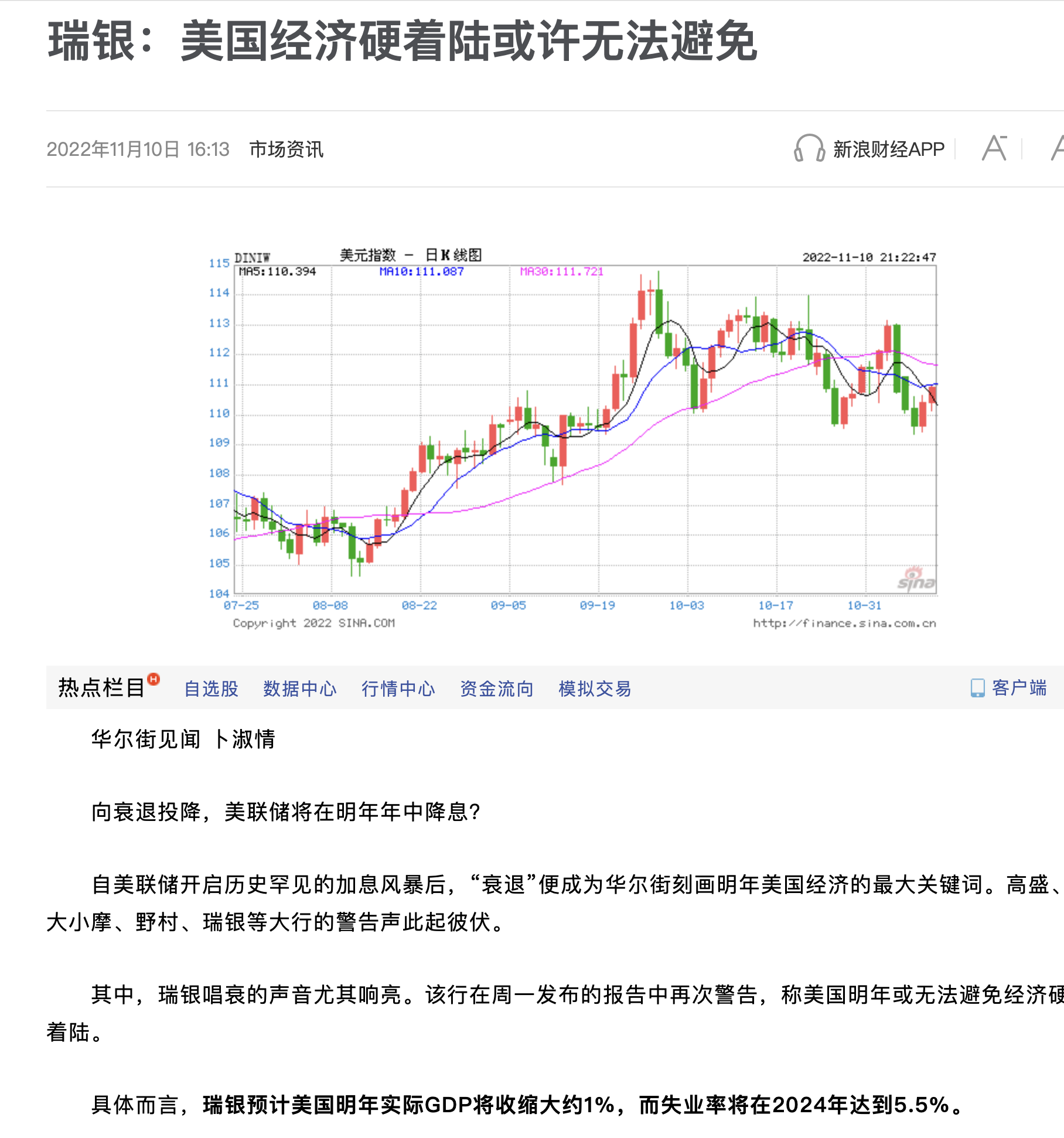Image resolution: width=1064 pixels, height=1138 pixels.
Task: Decrease font size with A- icon
Action: (995, 148)
